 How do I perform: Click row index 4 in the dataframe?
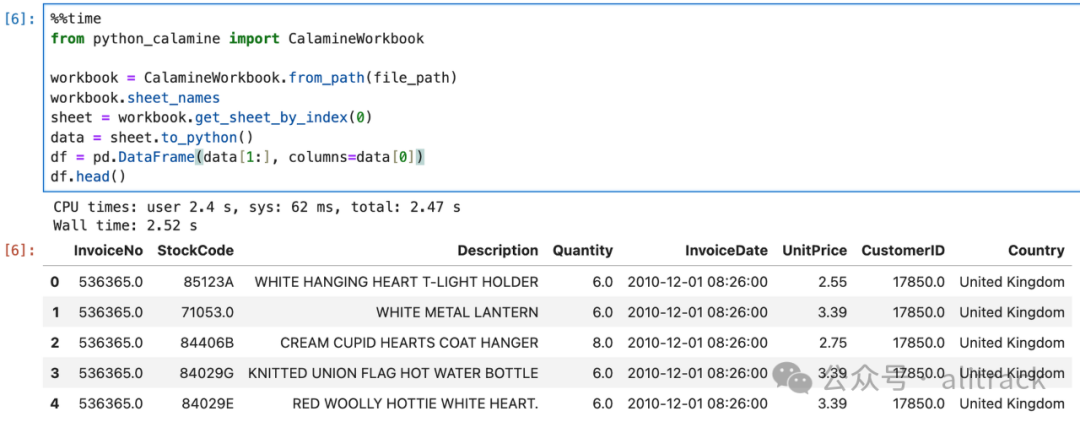(55, 404)
